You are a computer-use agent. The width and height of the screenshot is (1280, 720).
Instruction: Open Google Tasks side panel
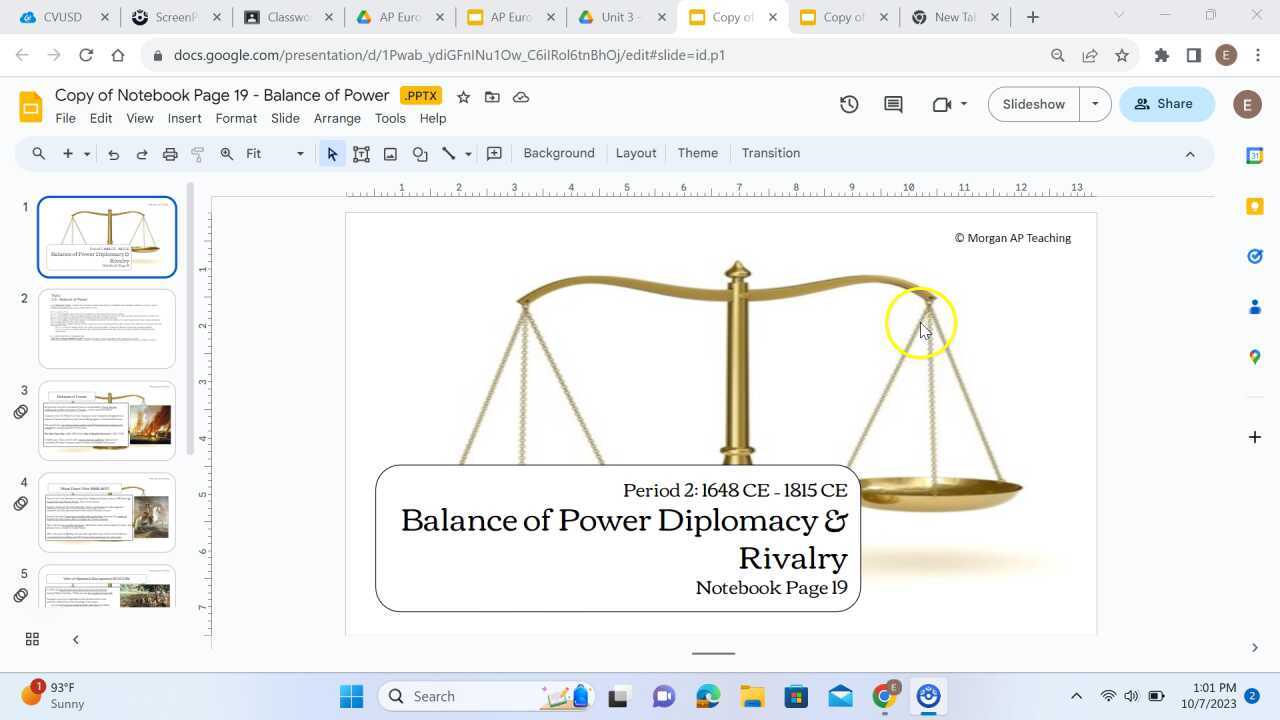click(1255, 256)
